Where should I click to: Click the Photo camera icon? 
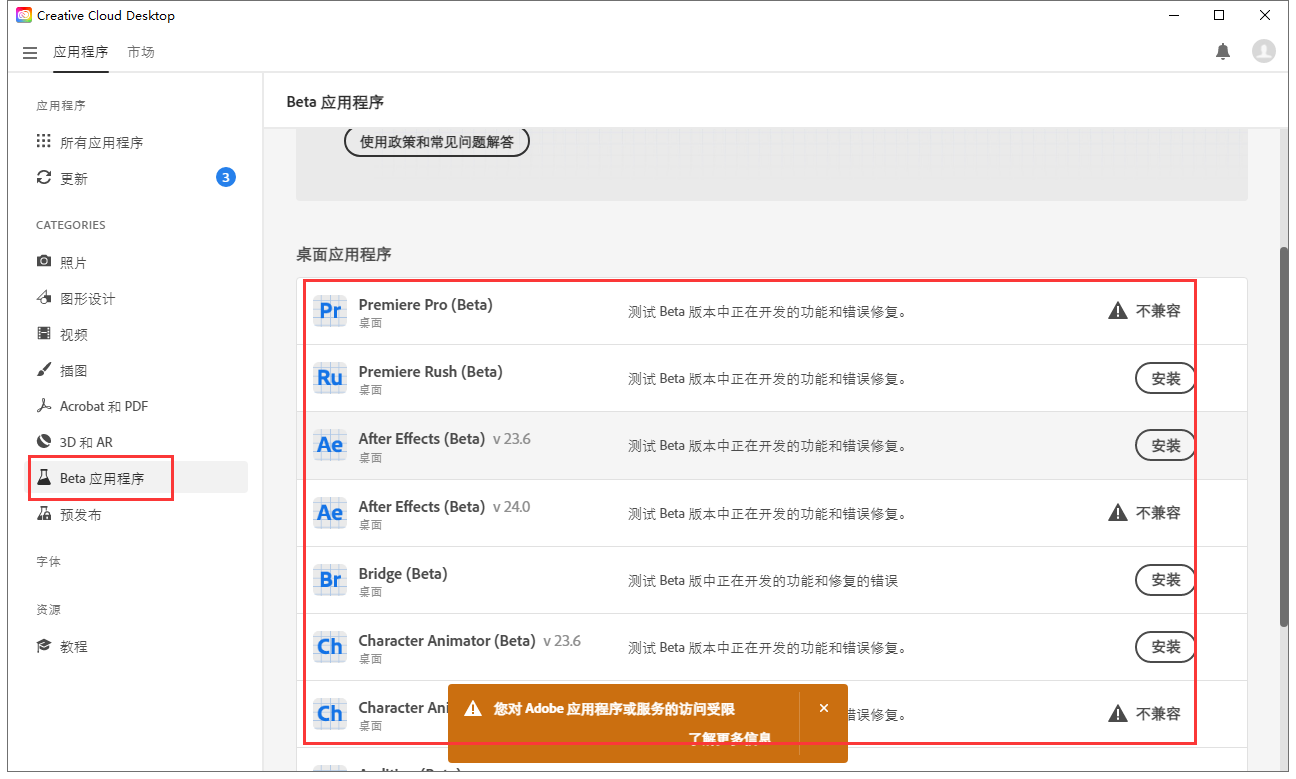44,261
